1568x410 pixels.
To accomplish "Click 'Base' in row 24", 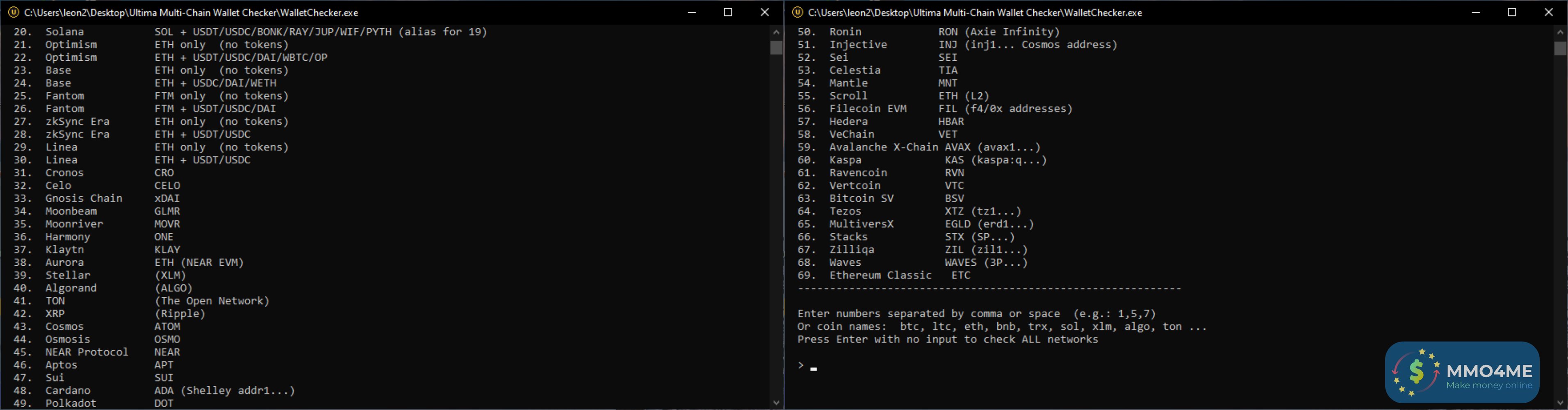I will 59,83.
